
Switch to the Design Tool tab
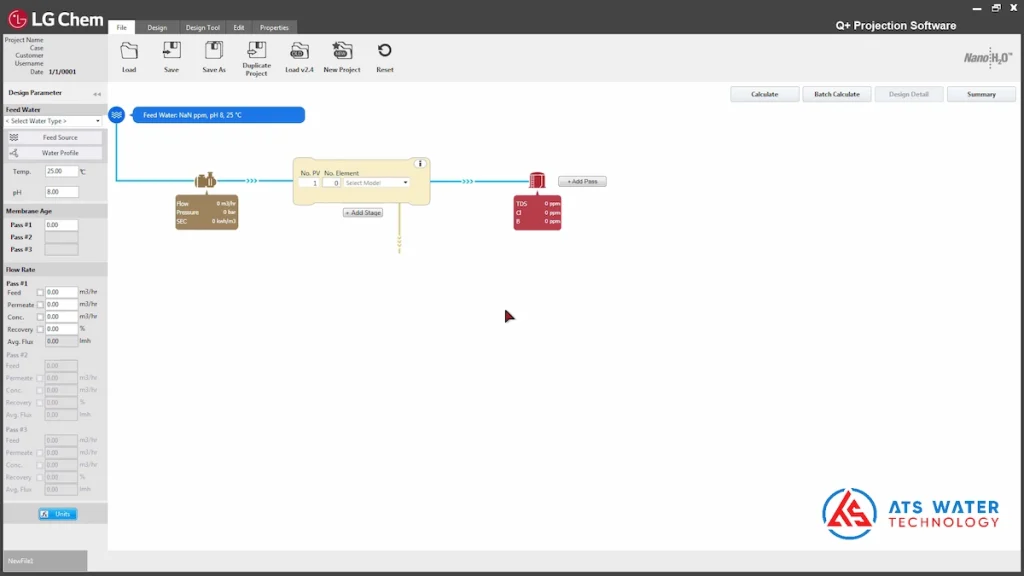[202, 28]
